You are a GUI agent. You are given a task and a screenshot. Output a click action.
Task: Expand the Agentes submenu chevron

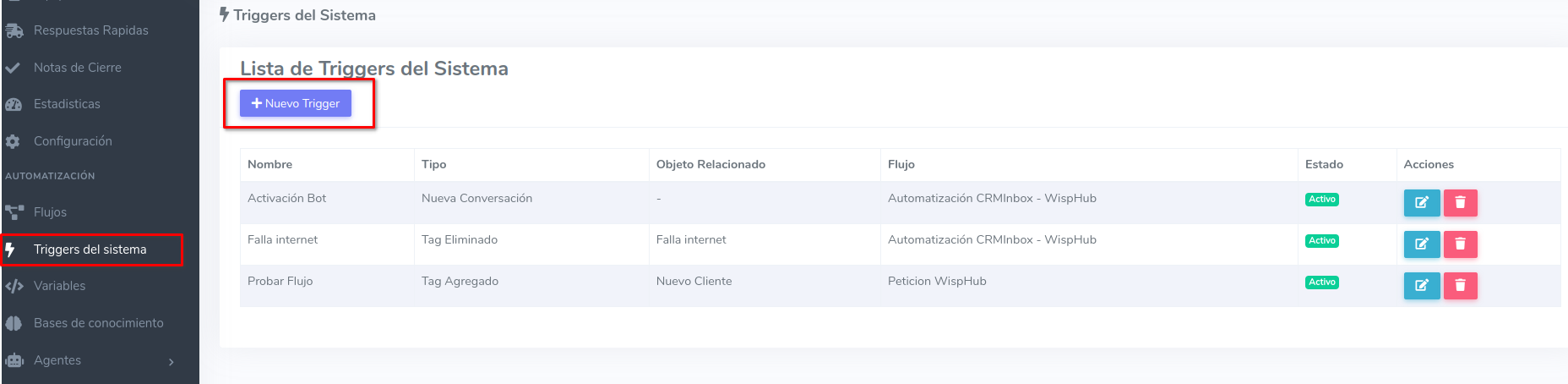(x=171, y=362)
